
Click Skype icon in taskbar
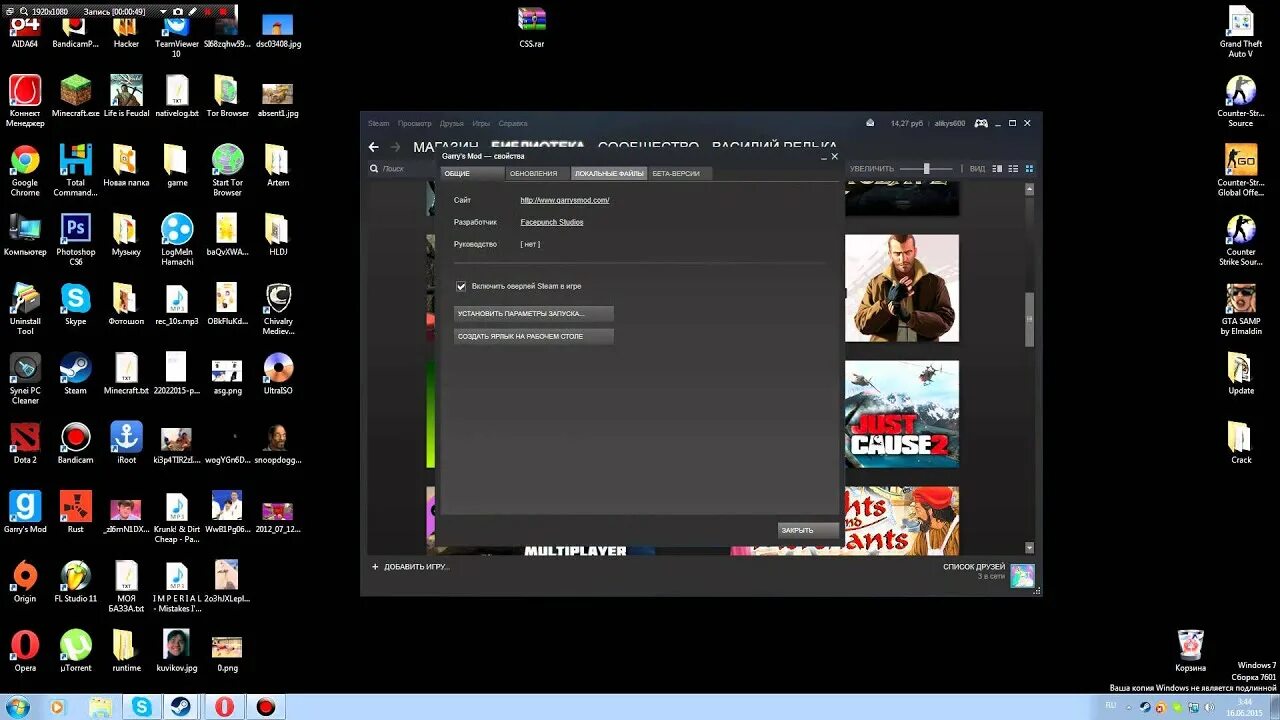[142, 707]
